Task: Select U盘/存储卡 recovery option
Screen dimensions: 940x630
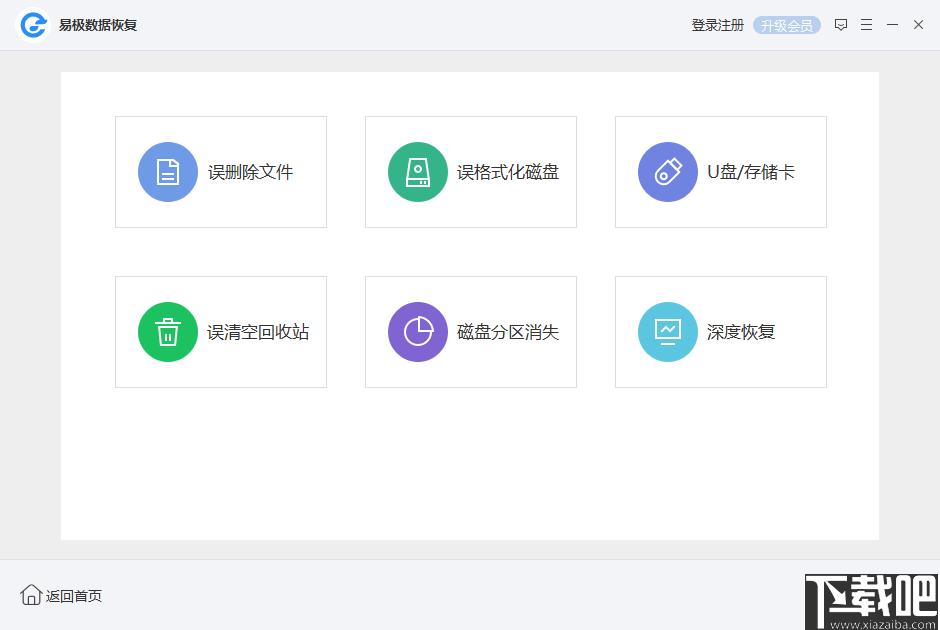Action: (721, 172)
